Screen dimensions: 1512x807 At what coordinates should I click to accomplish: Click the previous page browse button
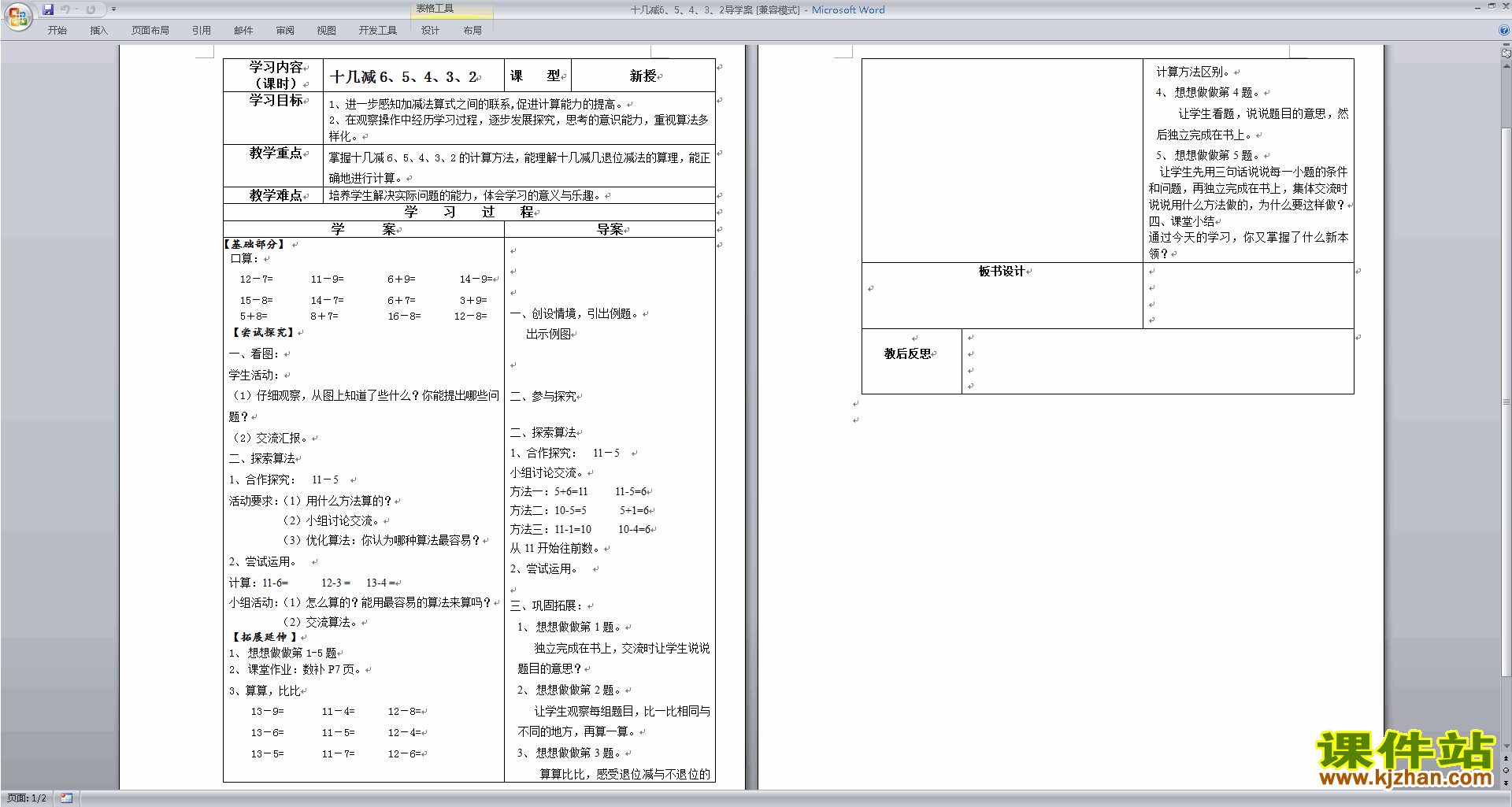click(x=1506, y=758)
